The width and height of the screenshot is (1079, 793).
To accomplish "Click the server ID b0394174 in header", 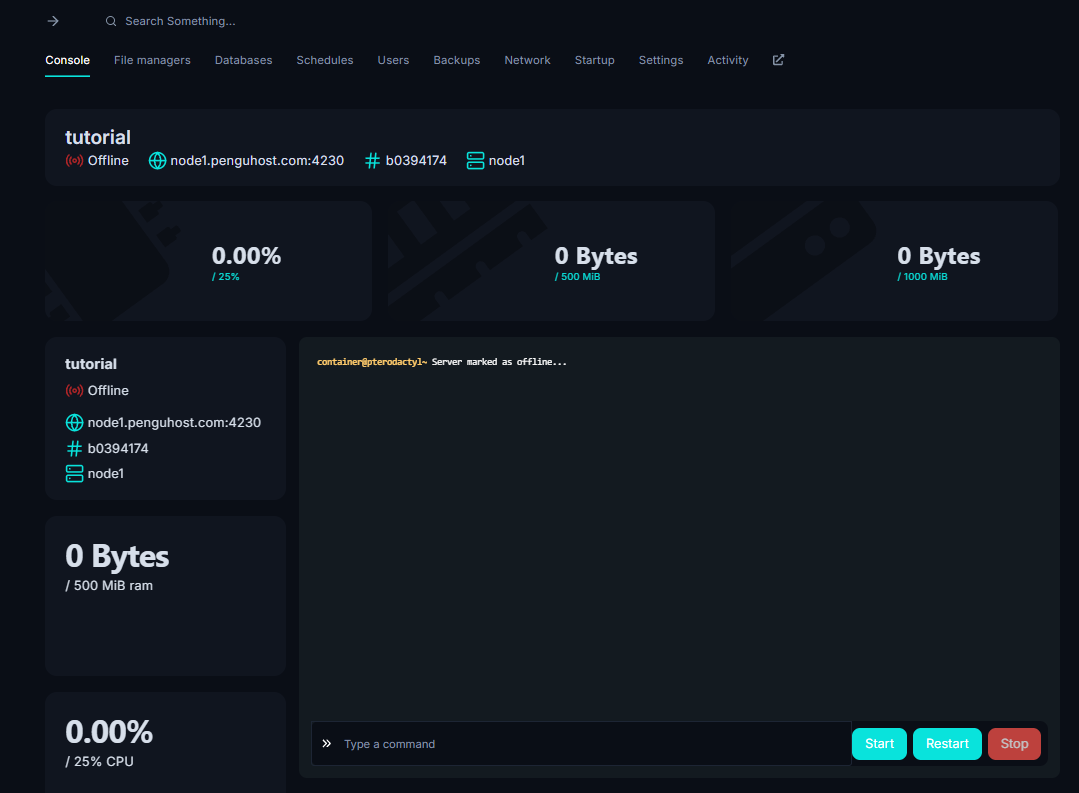I will (x=416, y=160).
